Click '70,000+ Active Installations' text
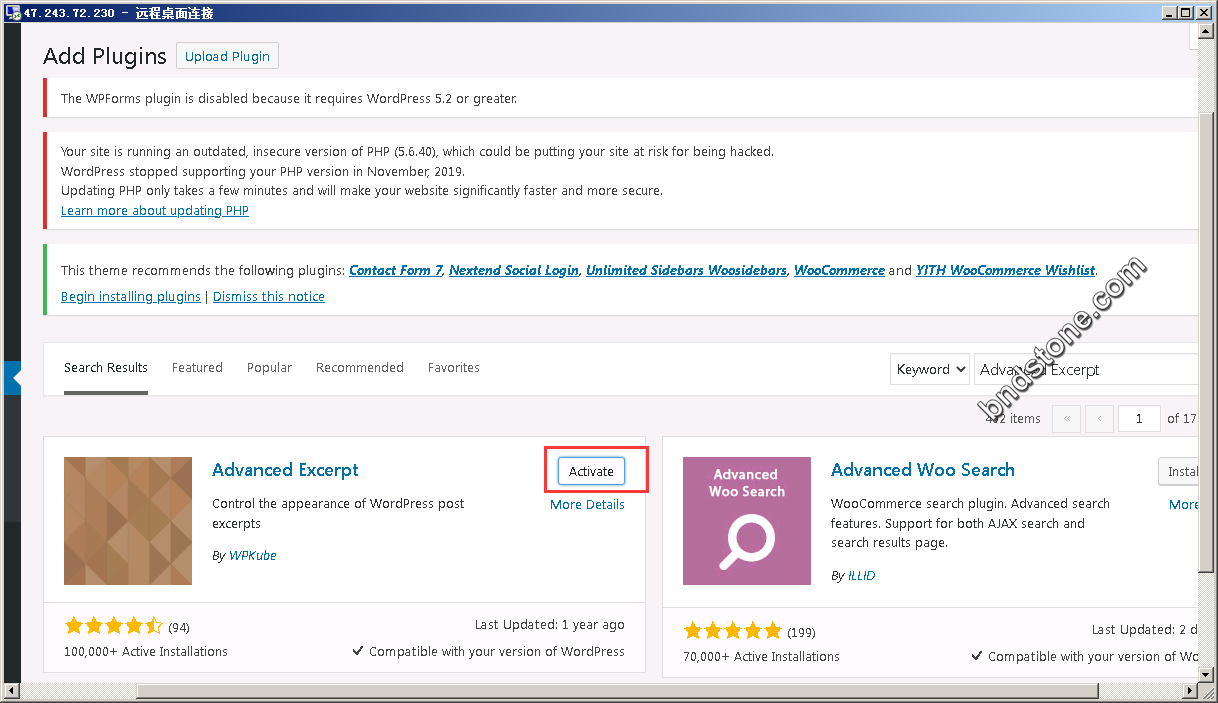This screenshot has height=703, width=1218. pyautogui.click(x=762, y=657)
